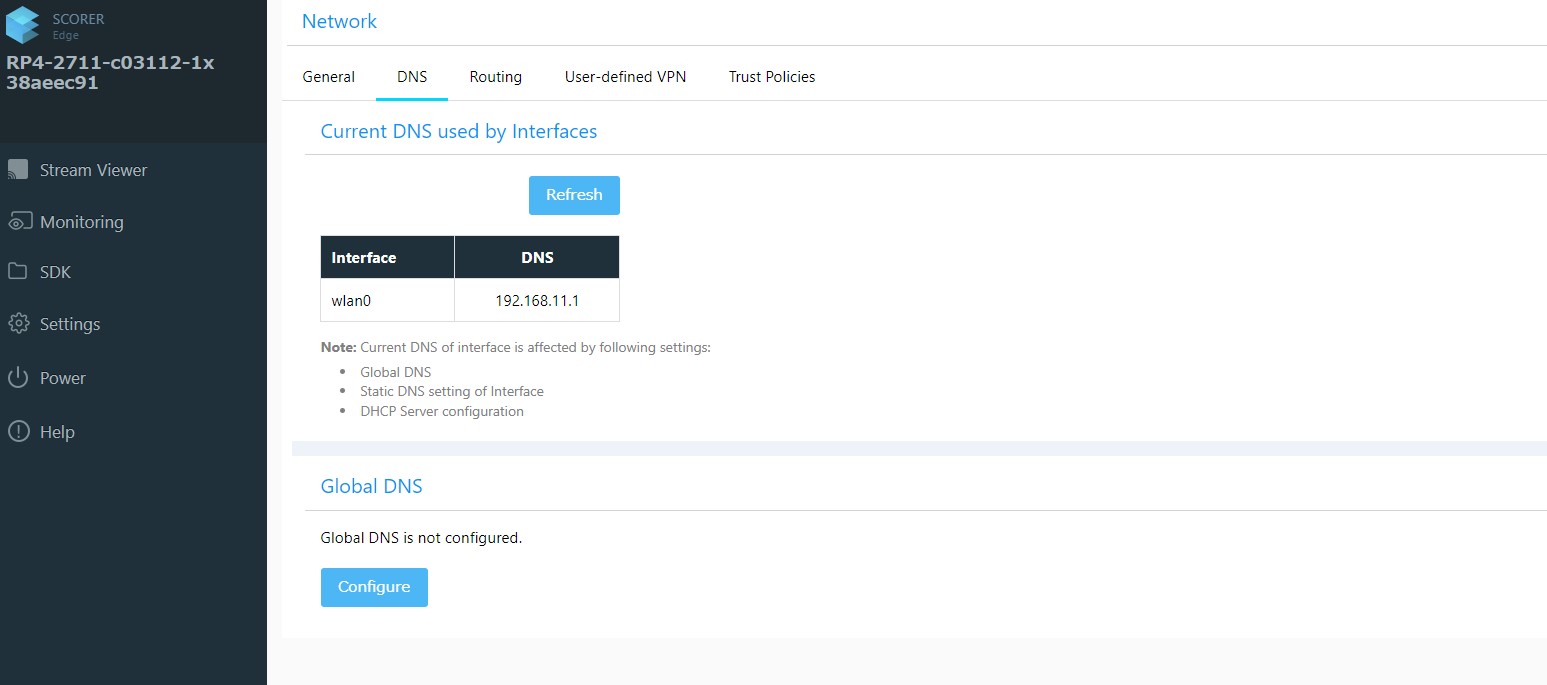Switch to the General tab

point(328,77)
